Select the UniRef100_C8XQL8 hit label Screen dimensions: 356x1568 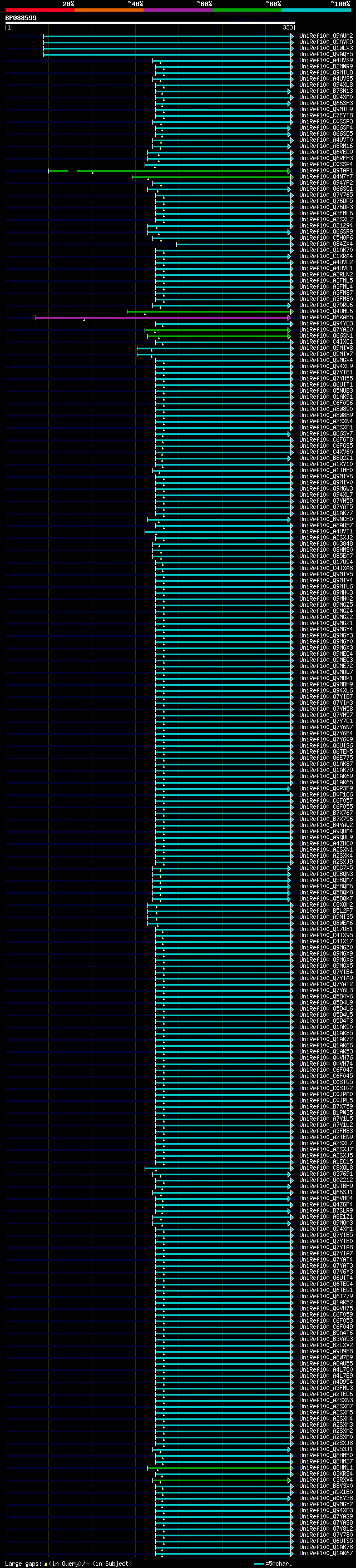pyautogui.click(x=326, y=1168)
